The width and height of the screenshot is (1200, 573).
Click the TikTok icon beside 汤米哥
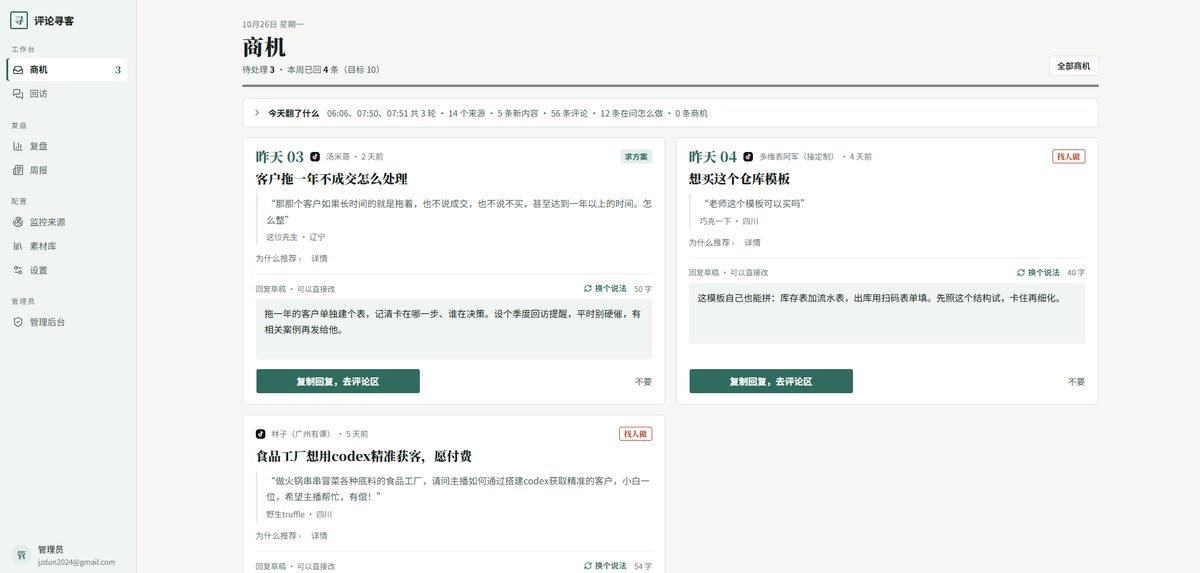[x=315, y=157]
